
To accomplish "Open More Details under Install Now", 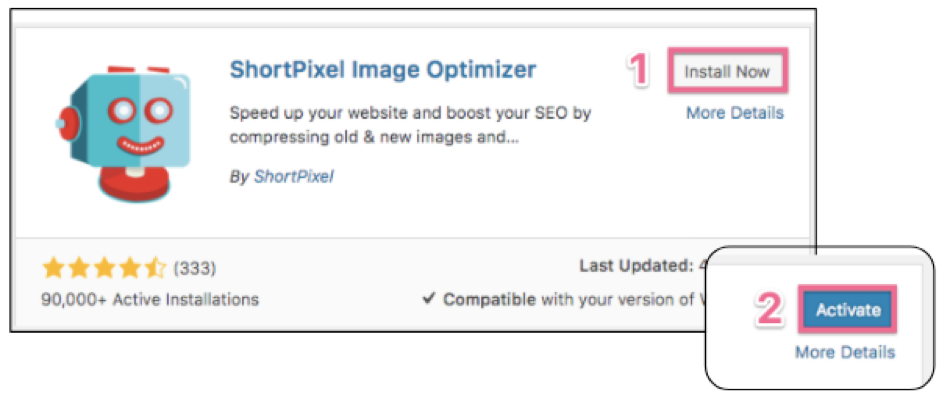I will click(x=734, y=113).
